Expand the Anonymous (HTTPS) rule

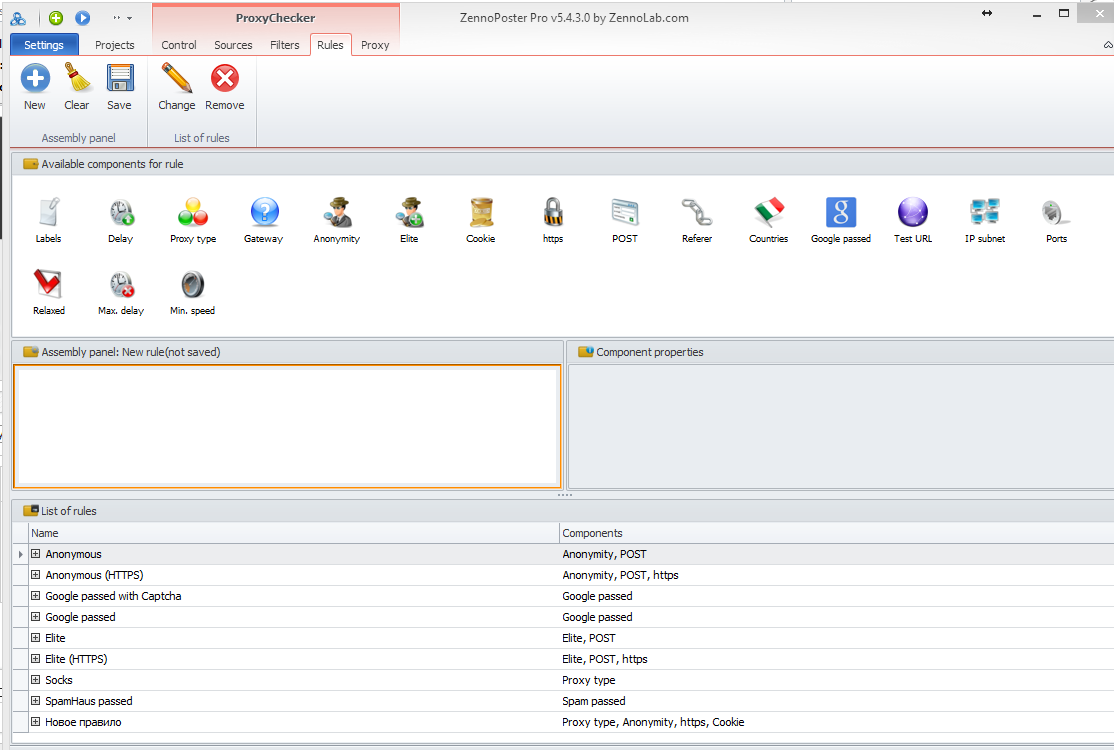pyautogui.click(x=36, y=575)
